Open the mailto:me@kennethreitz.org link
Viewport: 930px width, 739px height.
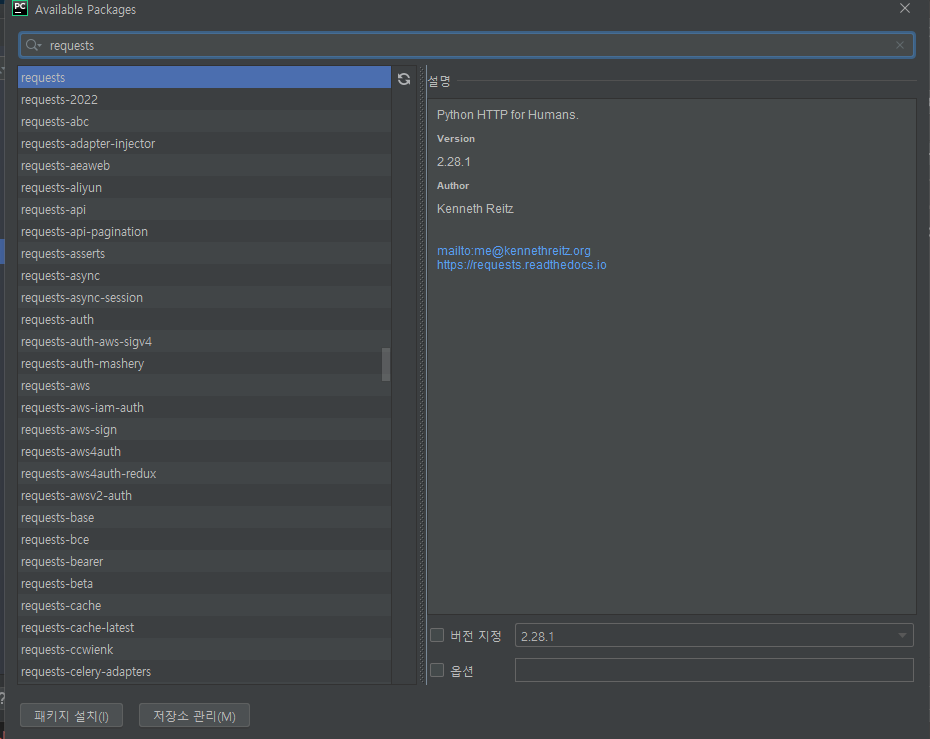(x=514, y=251)
